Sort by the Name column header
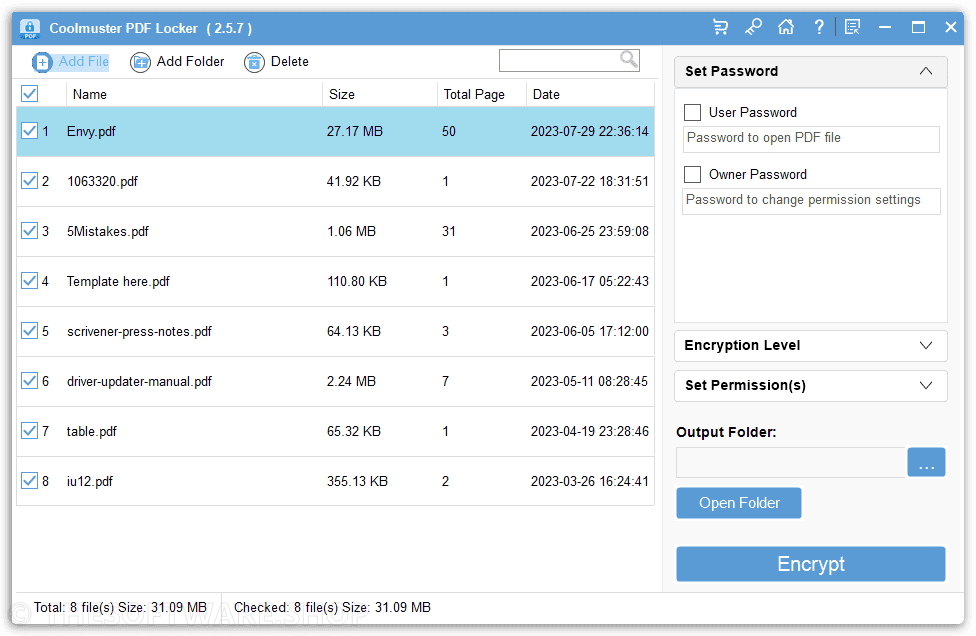976x636 pixels. 90,94
